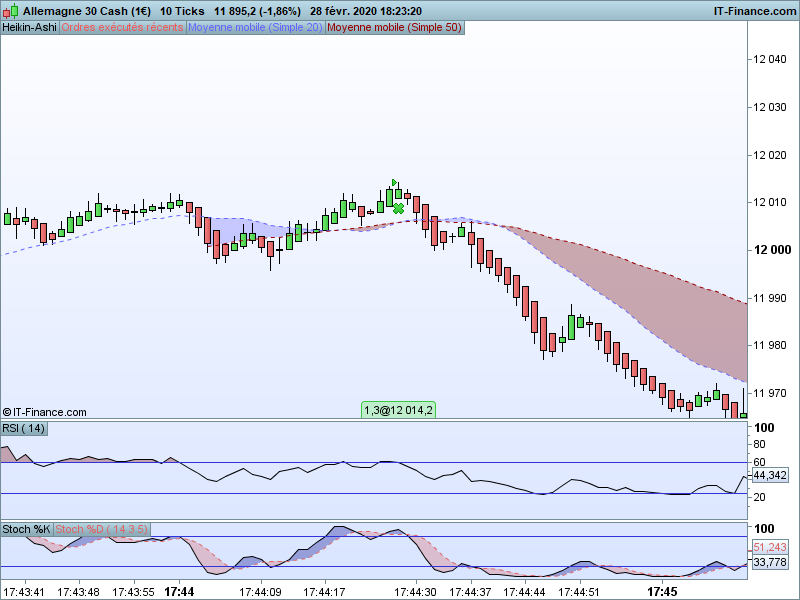Click the green cross executed-order marker

[398, 209]
